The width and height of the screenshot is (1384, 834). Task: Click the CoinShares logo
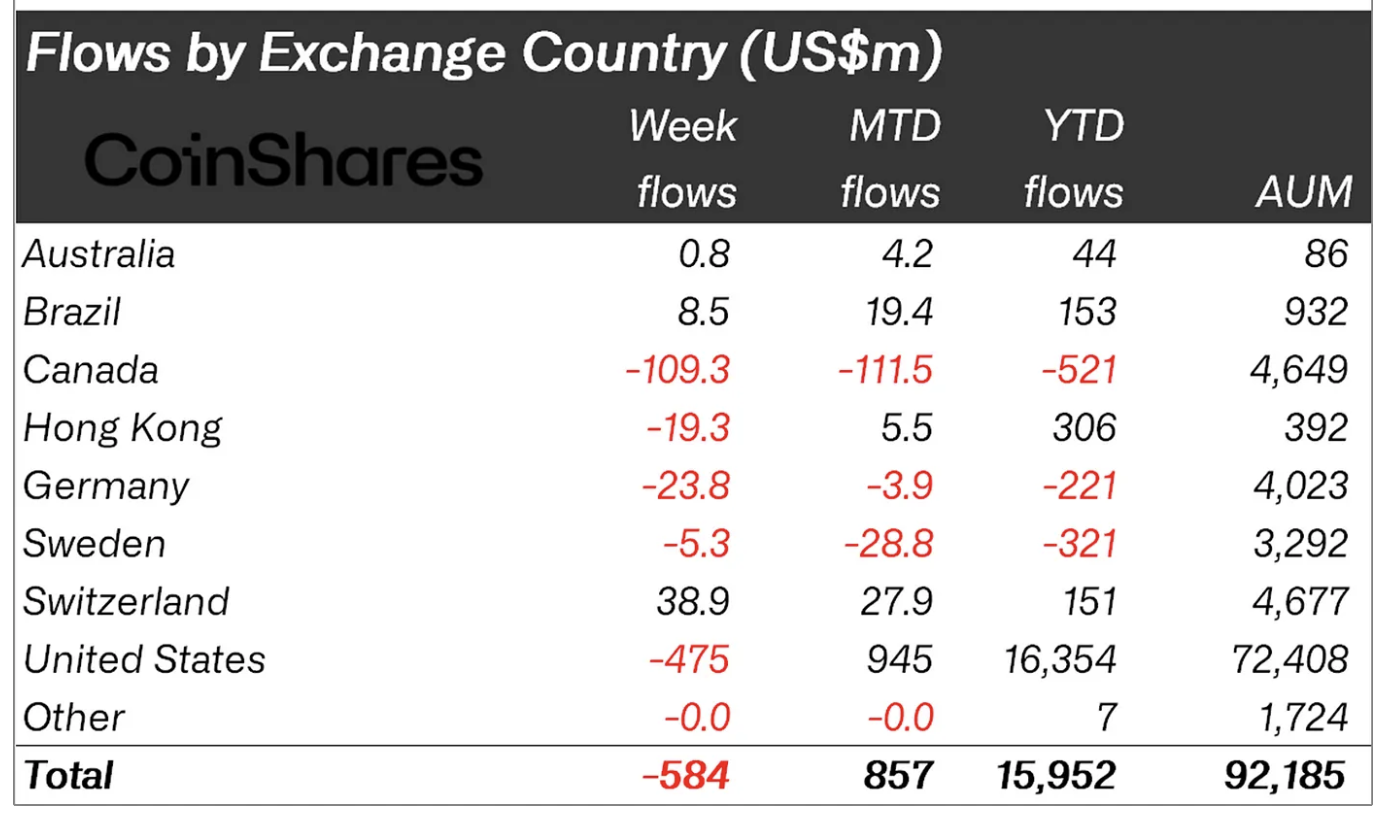click(x=283, y=161)
